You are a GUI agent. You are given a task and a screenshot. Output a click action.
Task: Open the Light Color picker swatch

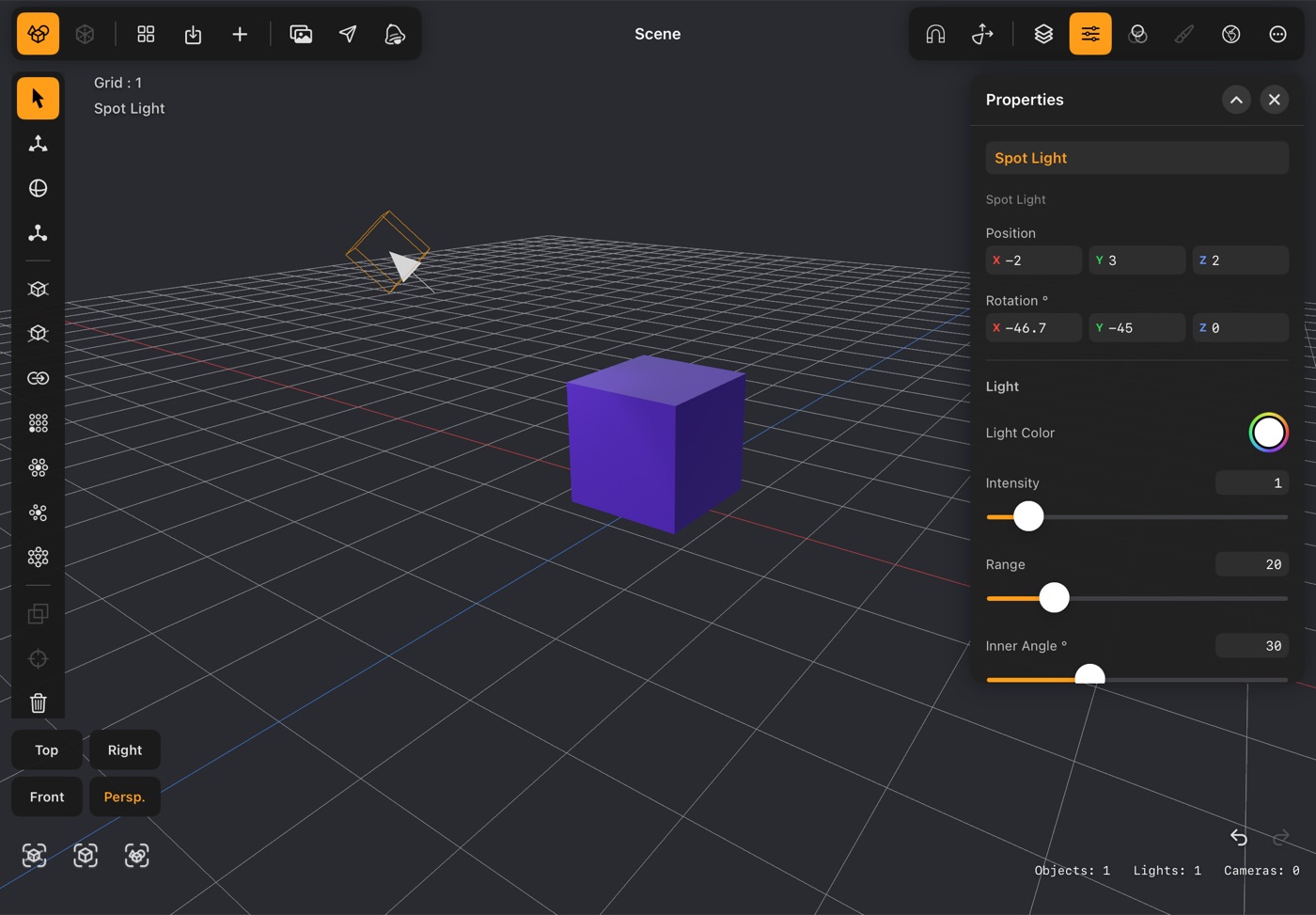(1268, 433)
